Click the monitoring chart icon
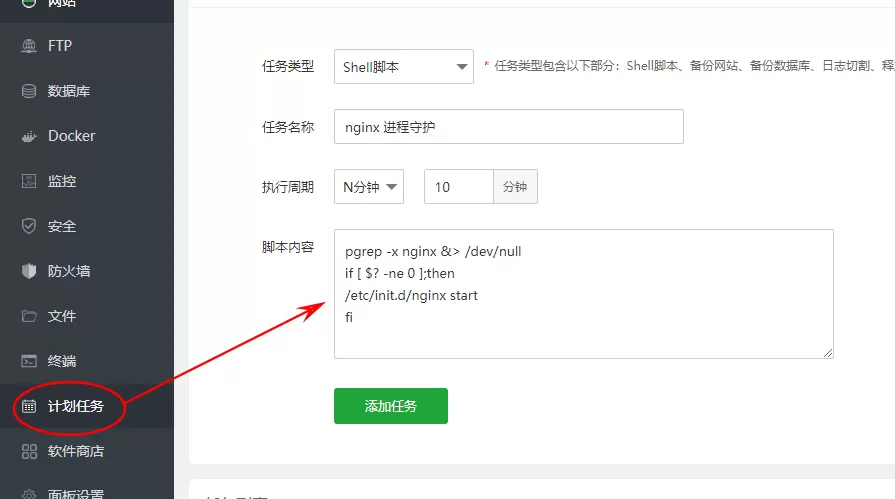The width and height of the screenshot is (895, 499). pyautogui.click(x=29, y=181)
